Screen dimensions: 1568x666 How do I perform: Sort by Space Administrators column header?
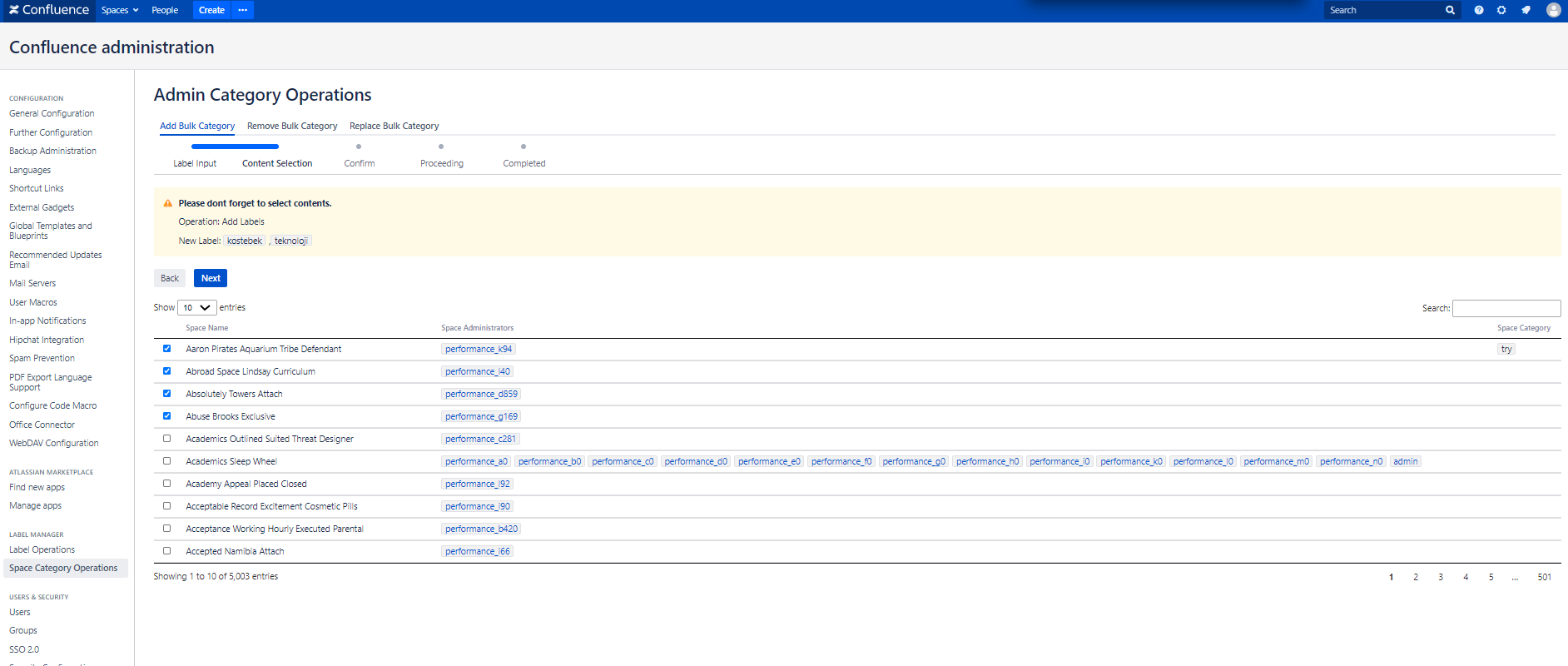[478, 328]
